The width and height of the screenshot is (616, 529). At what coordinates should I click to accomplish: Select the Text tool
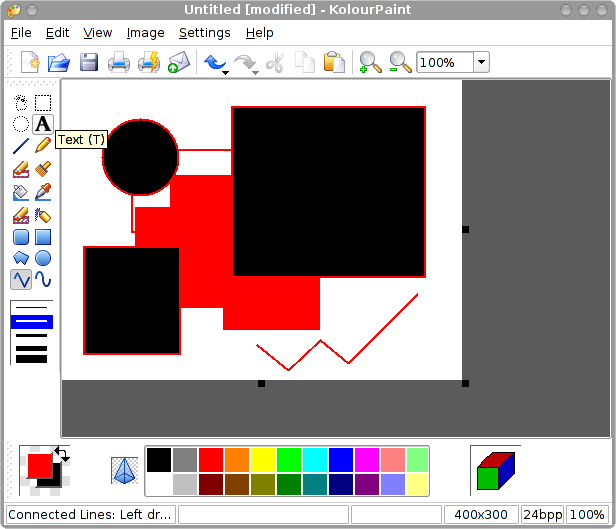43,124
